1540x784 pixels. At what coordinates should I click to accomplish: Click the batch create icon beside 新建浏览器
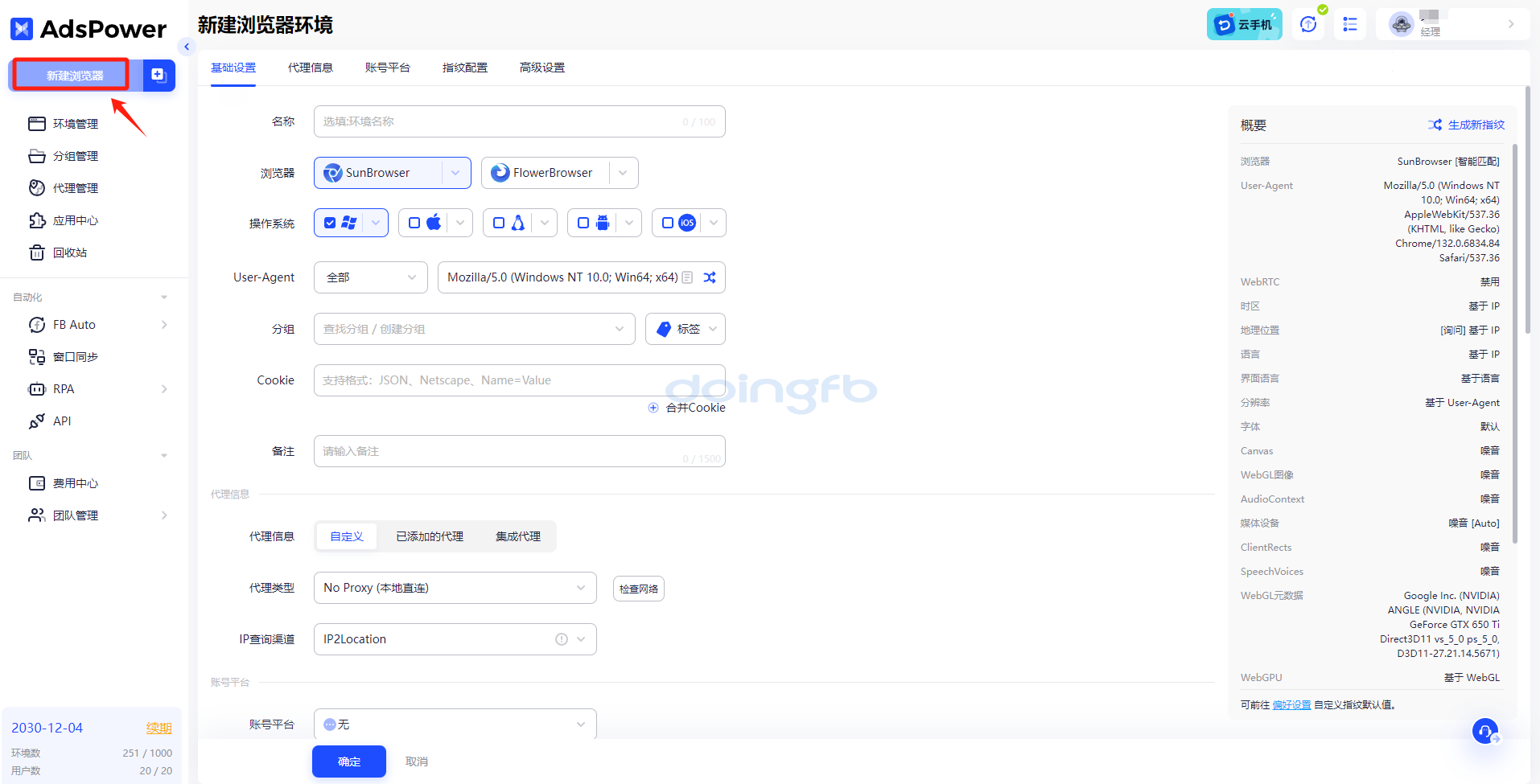pyautogui.click(x=159, y=76)
